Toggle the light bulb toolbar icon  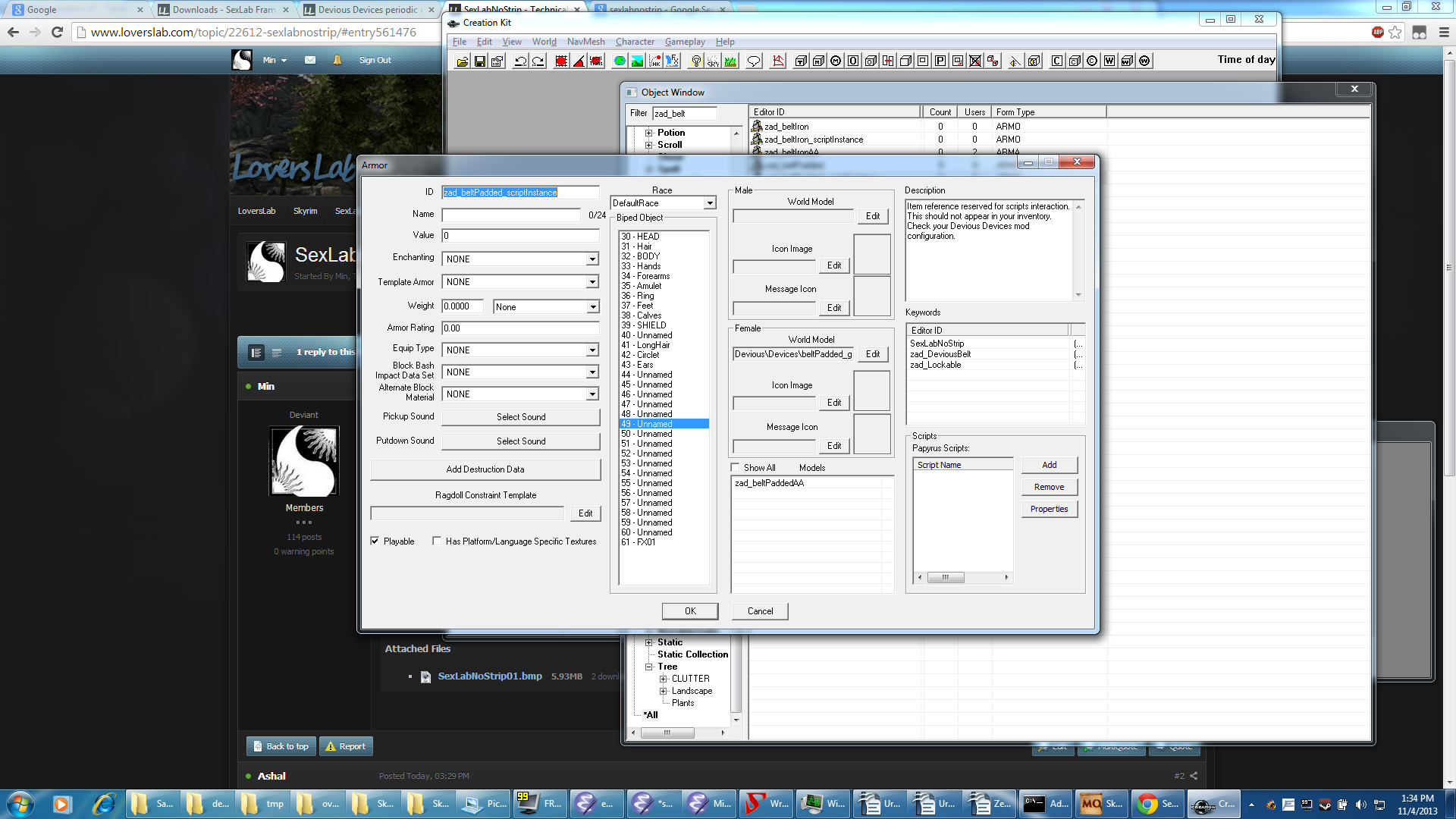[695, 61]
